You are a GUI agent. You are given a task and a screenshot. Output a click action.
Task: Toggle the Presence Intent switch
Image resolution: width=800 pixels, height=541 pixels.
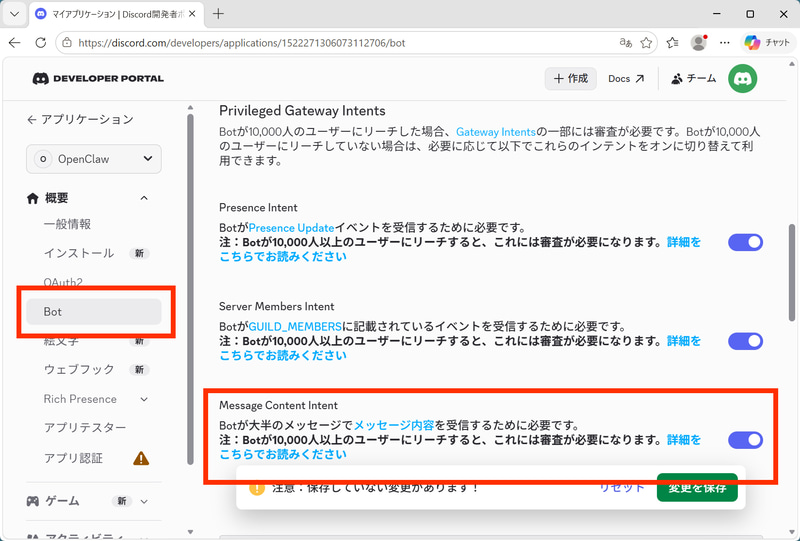745,242
